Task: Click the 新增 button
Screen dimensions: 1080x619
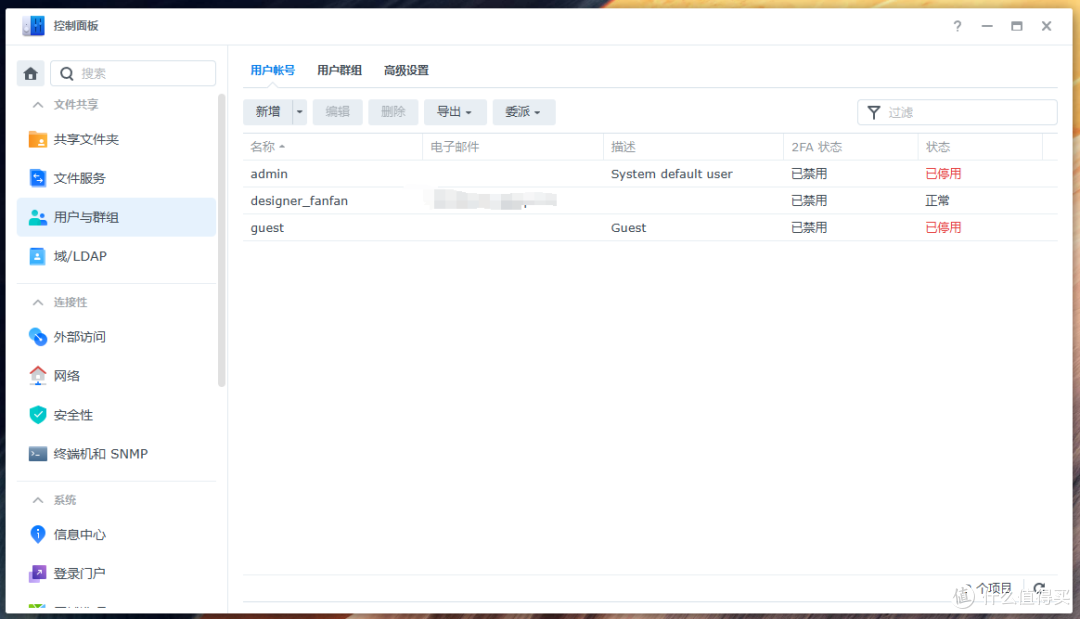Action: [268, 112]
